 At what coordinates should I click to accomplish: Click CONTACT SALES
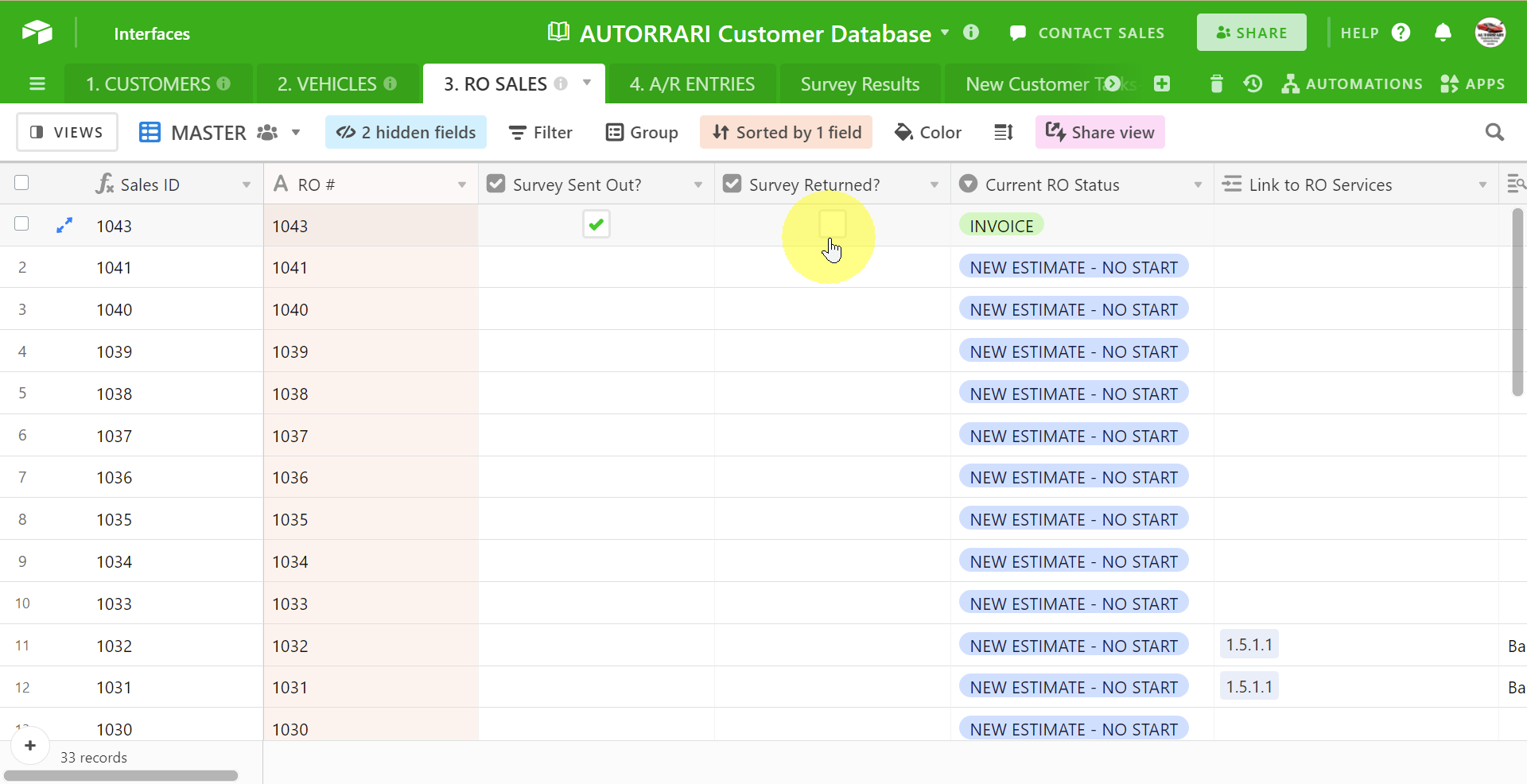point(1086,33)
